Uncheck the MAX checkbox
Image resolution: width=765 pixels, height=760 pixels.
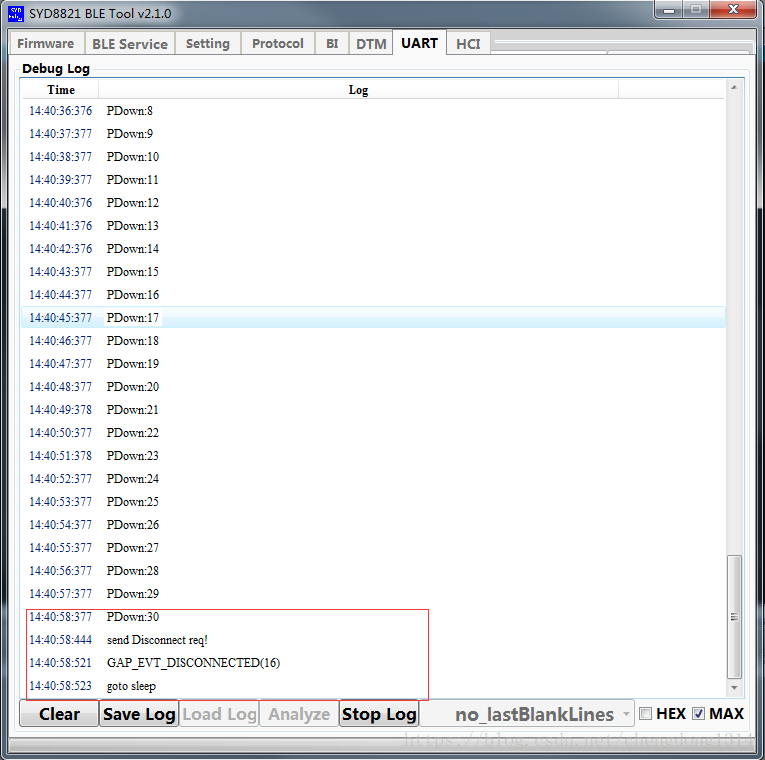coord(698,714)
